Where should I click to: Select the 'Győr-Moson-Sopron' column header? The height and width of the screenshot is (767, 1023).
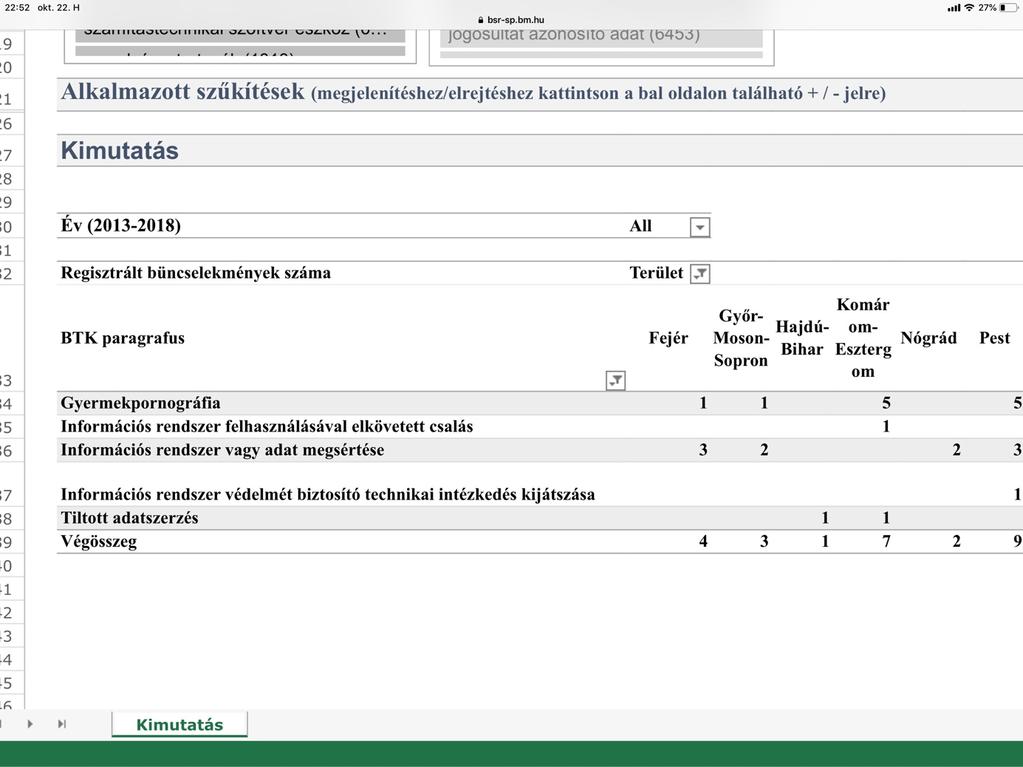click(x=741, y=338)
